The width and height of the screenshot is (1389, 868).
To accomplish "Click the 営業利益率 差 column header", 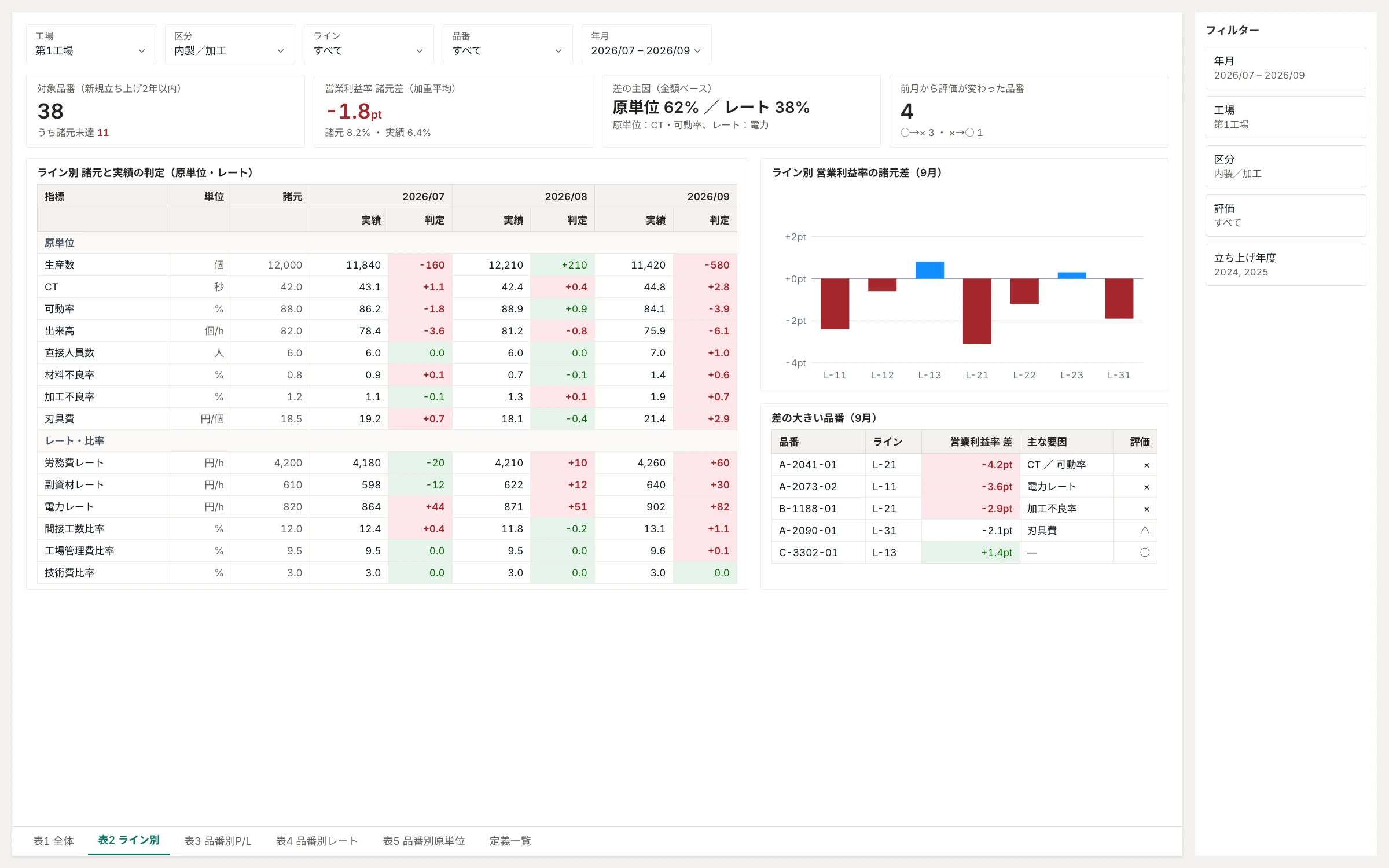I will click(971, 442).
